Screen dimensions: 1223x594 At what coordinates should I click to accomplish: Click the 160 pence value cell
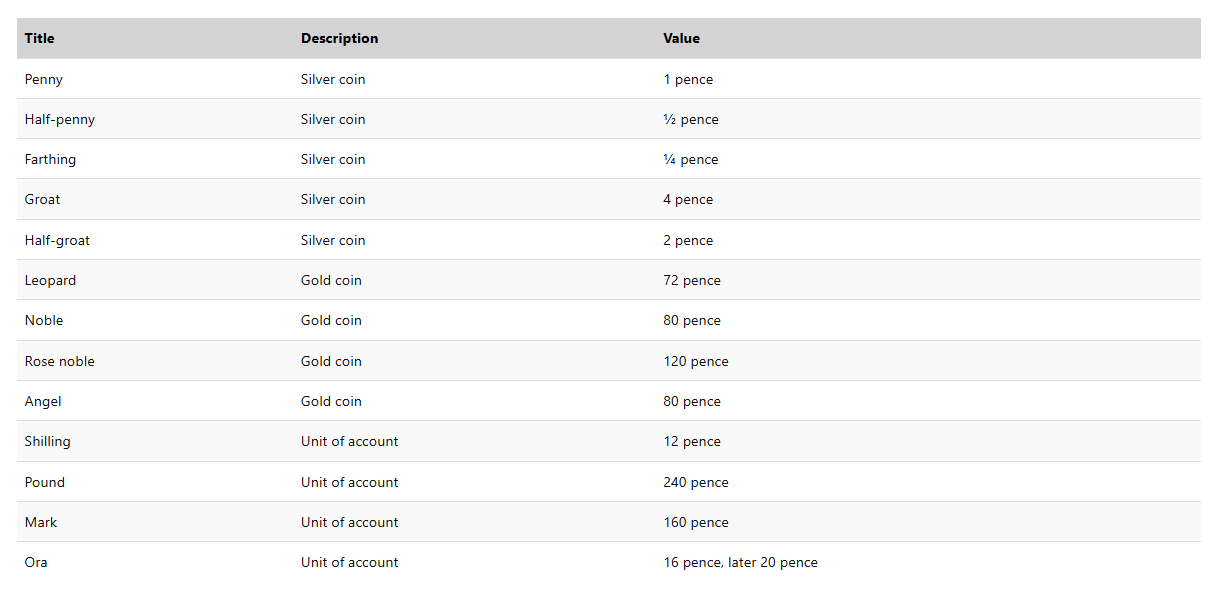click(x=696, y=522)
